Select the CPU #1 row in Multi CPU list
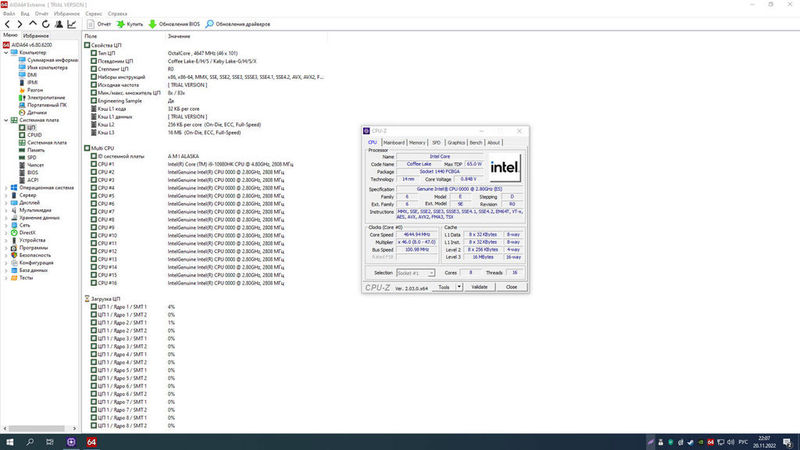 click(x=192, y=164)
